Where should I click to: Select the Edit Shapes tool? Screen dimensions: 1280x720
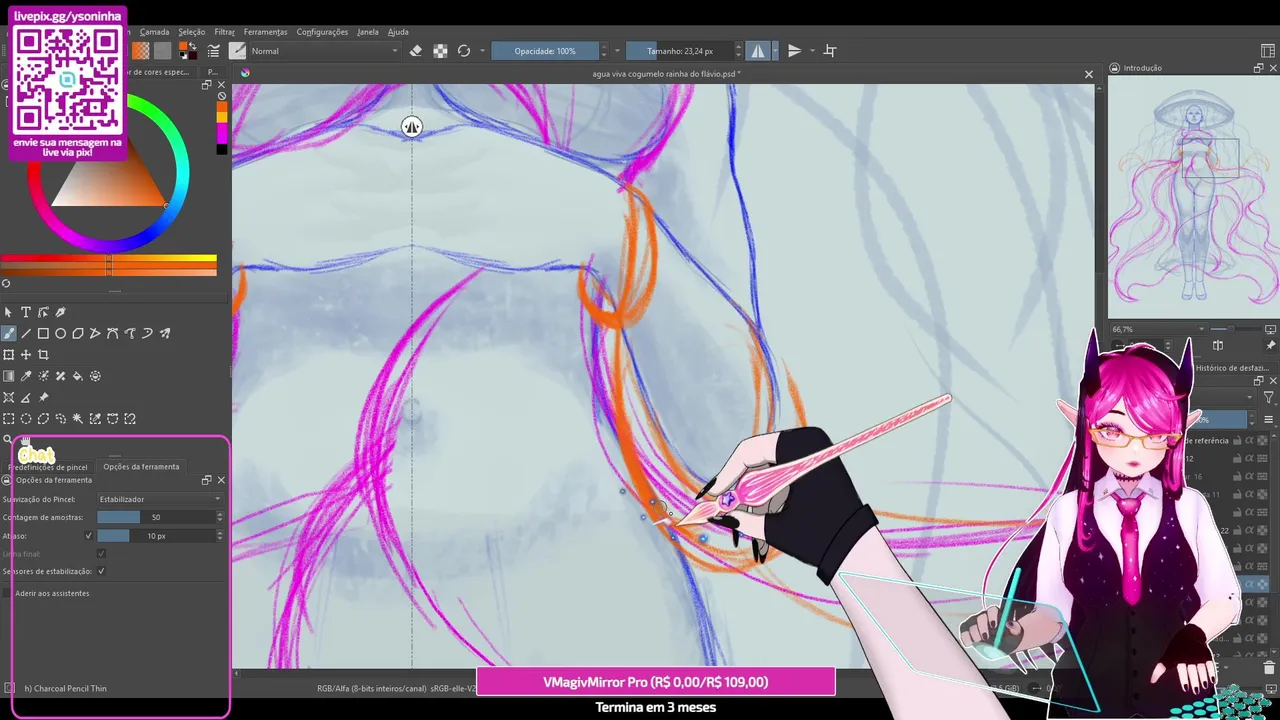pyautogui.click(x=43, y=312)
